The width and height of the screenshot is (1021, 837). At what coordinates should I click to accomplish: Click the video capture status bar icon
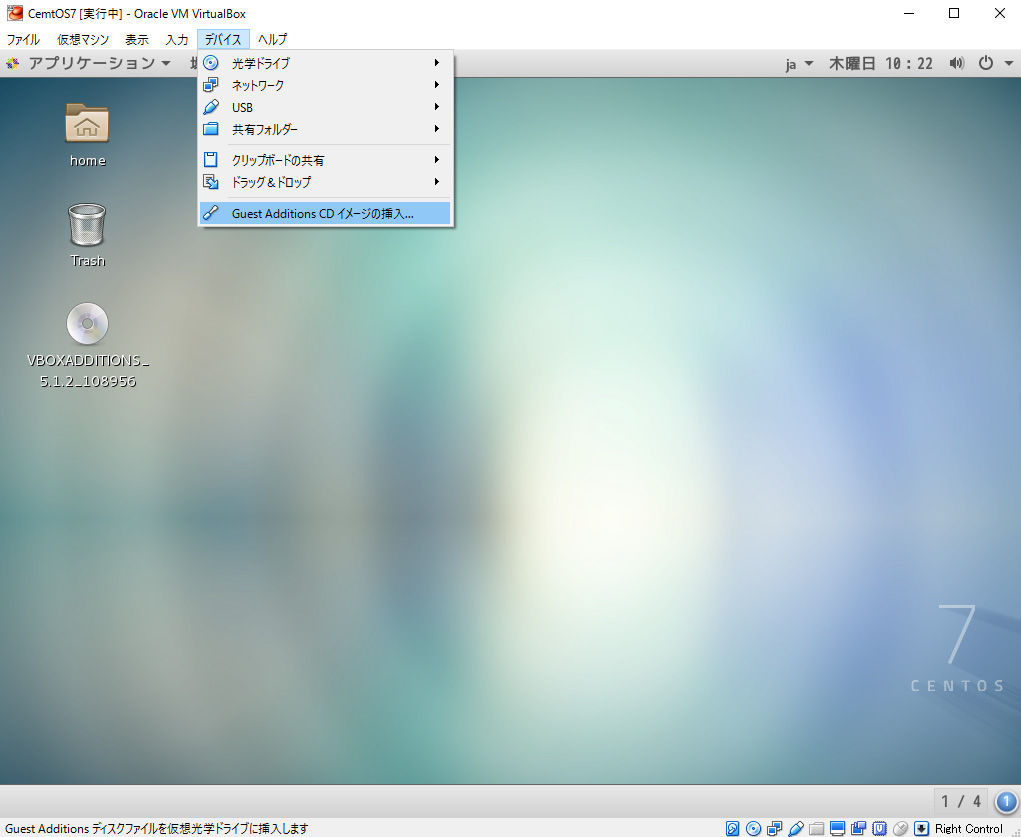pos(858,829)
